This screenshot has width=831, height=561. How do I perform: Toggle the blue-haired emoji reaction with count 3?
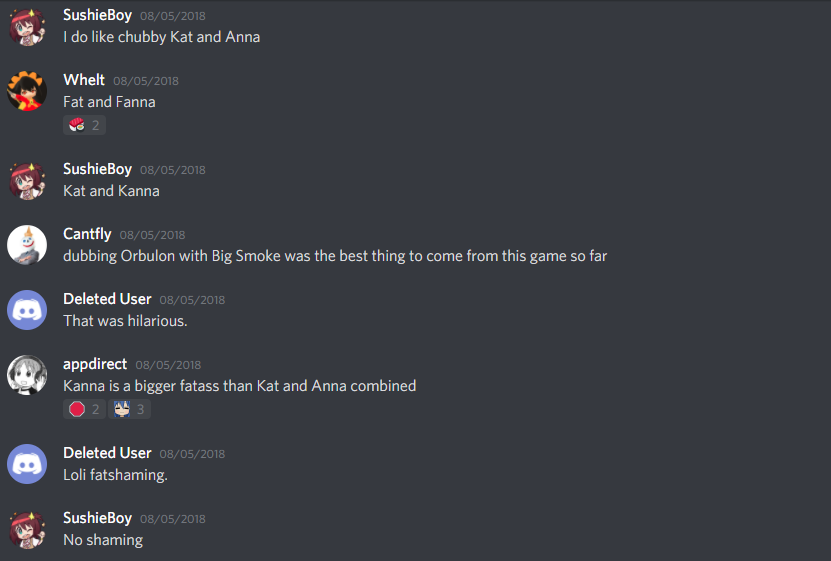click(130, 409)
